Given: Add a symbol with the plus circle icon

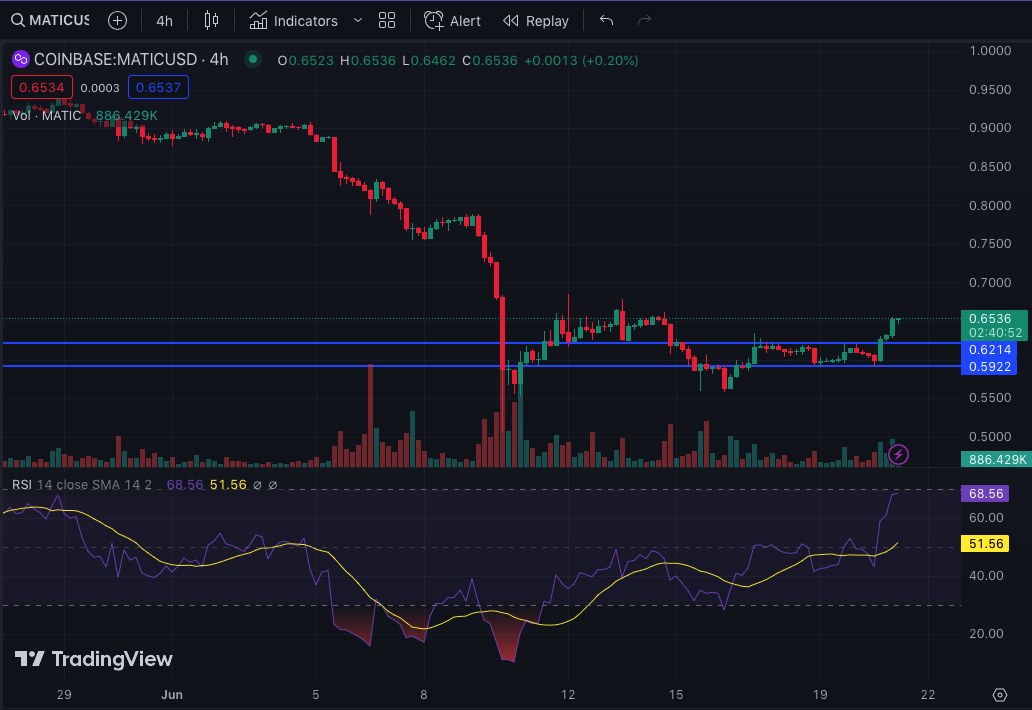Looking at the screenshot, I should tap(117, 20).
